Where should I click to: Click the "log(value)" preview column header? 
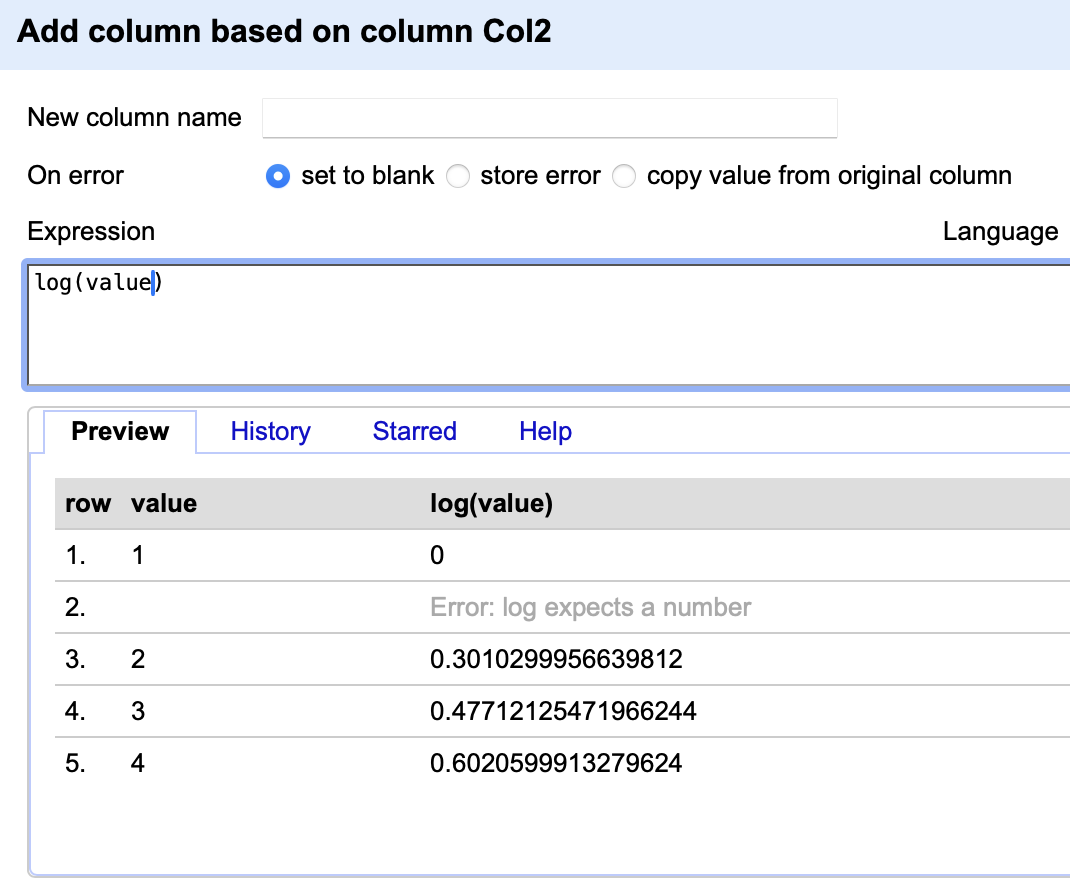(x=491, y=504)
